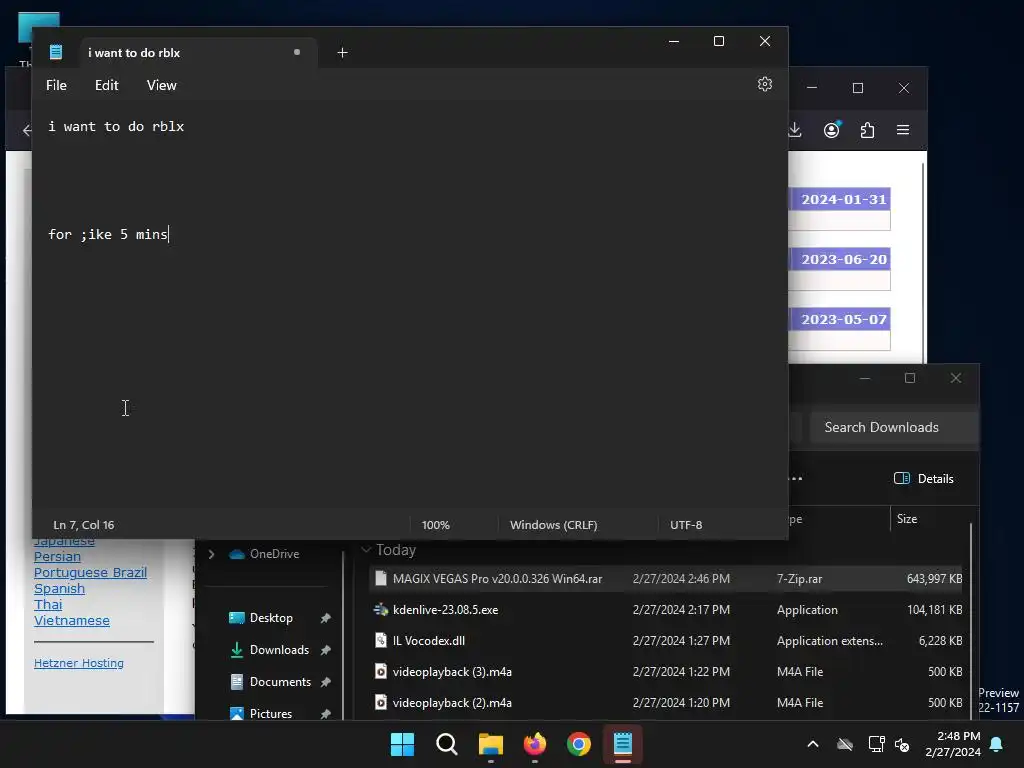Open Firefox account profile icon
1024x768 pixels.
(831, 130)
